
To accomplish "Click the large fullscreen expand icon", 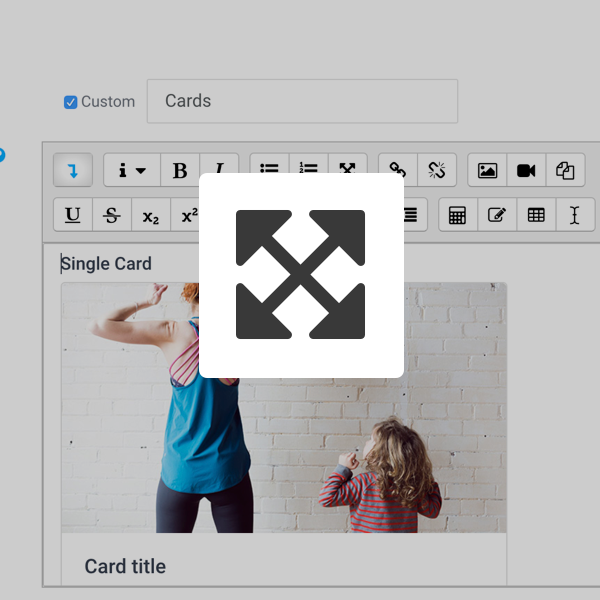I will 301,274.
